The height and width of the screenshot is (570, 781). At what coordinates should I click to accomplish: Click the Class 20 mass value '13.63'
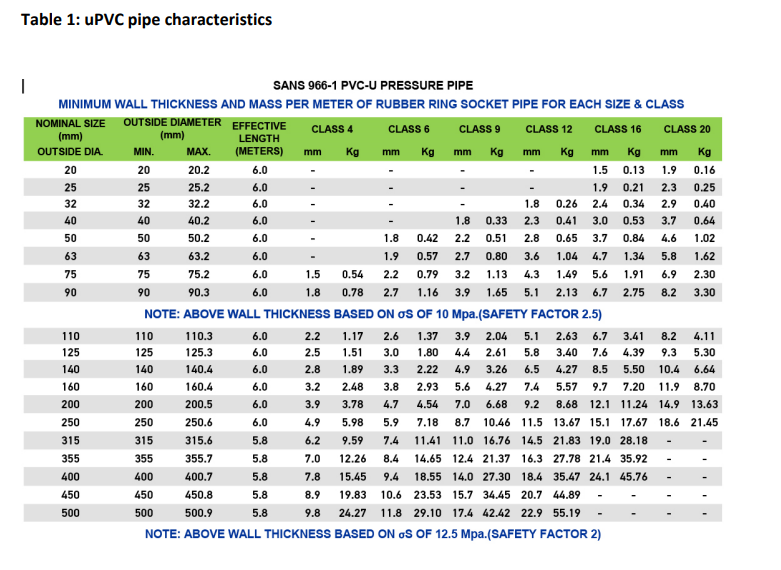704,404
